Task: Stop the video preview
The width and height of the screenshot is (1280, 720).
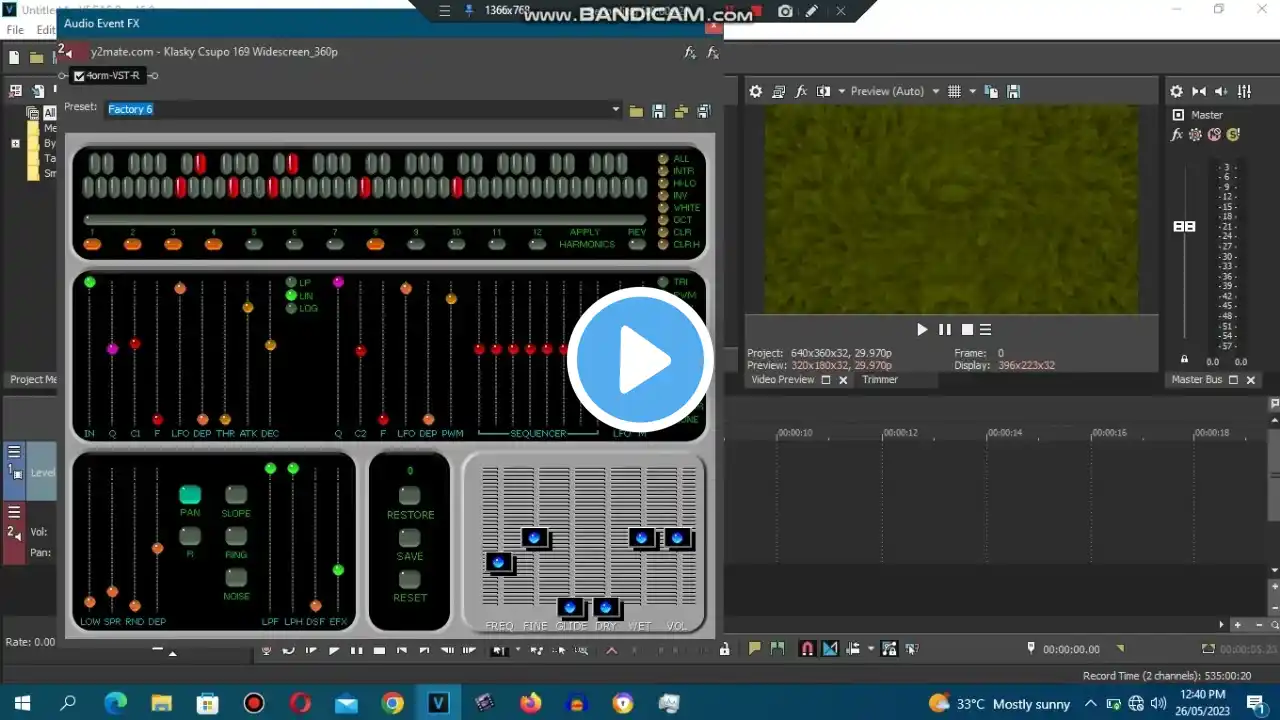Action: [967, 329]
